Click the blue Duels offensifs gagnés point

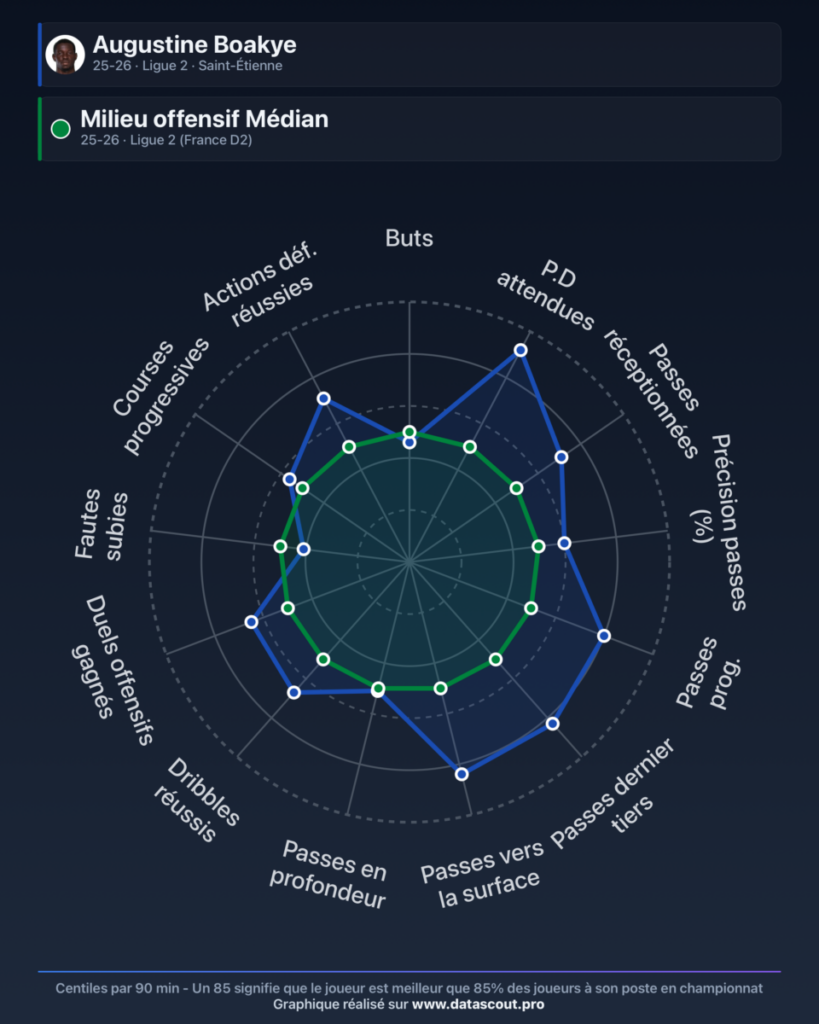[x=251, y=622]
